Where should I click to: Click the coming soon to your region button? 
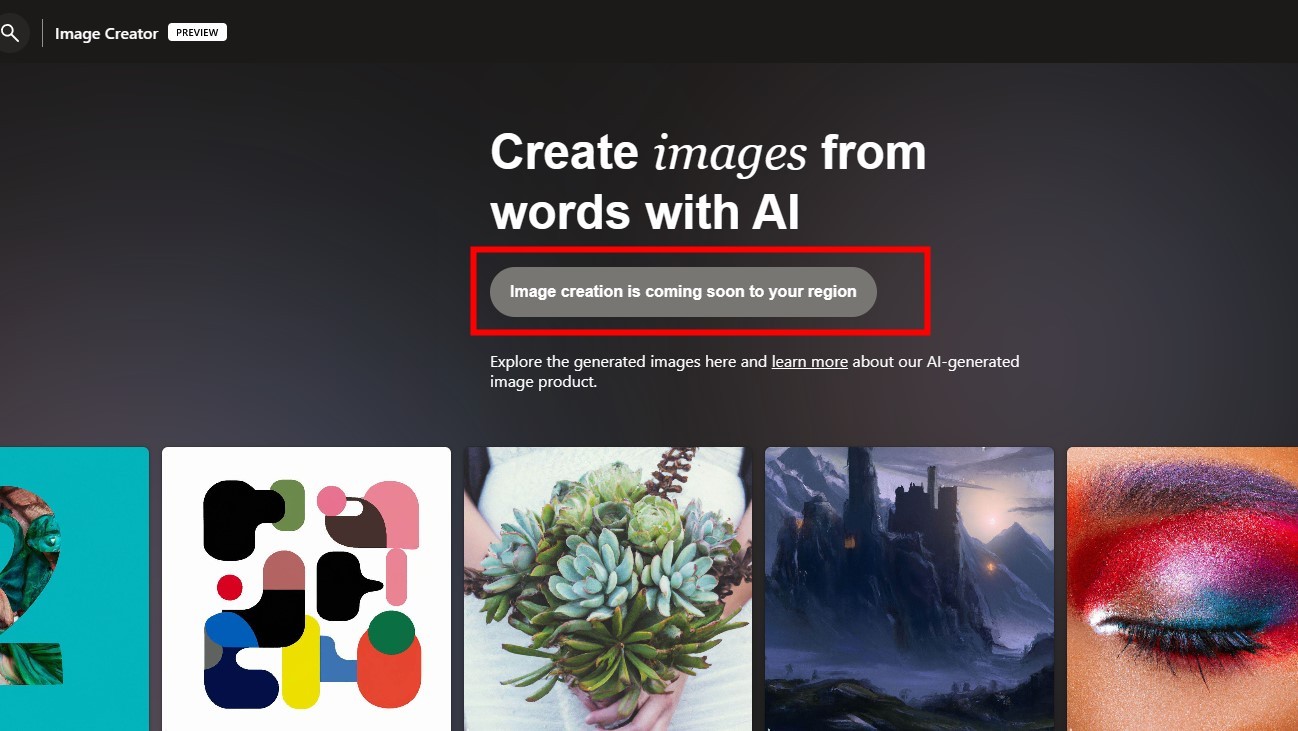coord(683,292)
